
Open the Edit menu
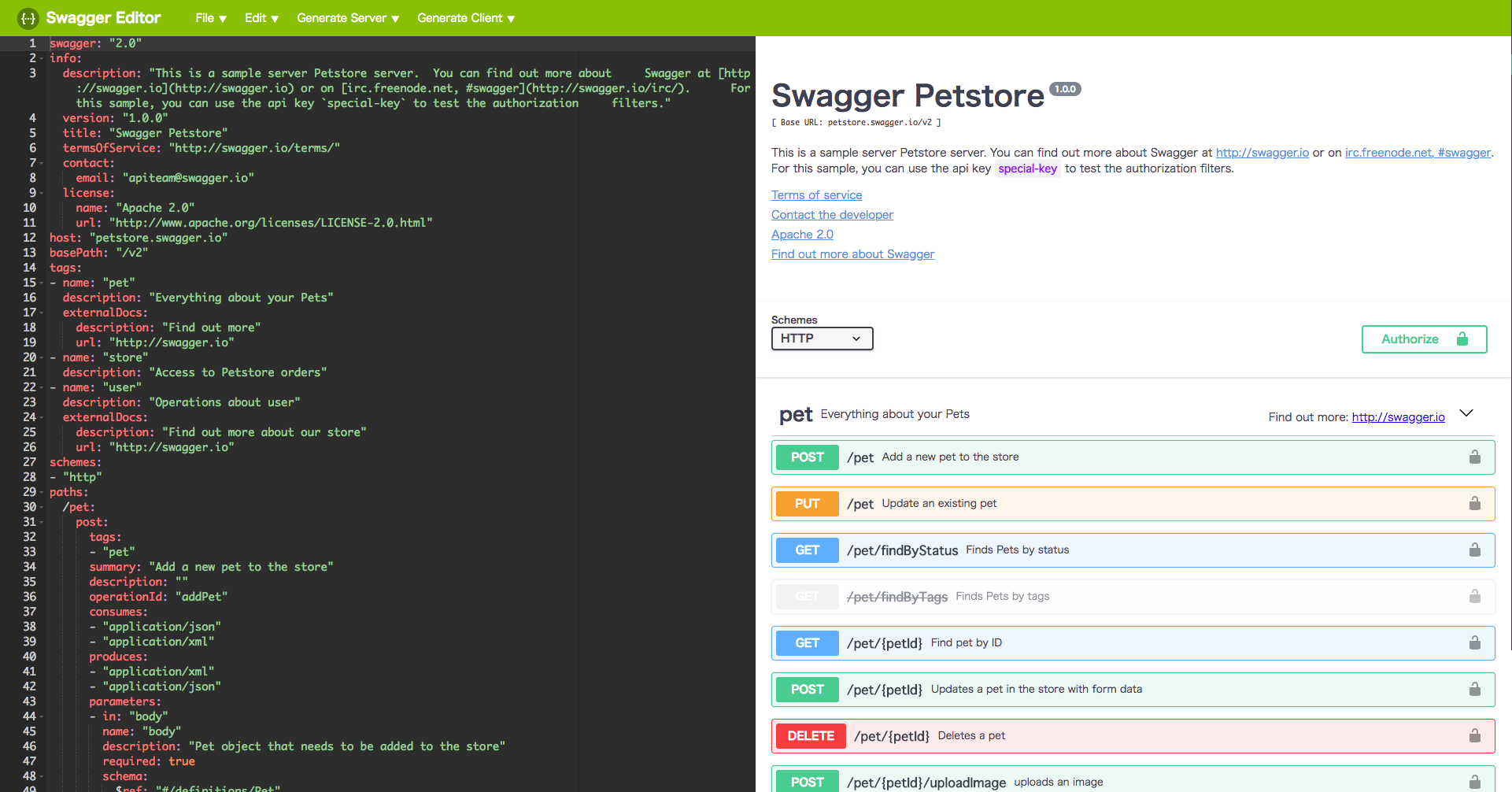click(x=261, y=18)
